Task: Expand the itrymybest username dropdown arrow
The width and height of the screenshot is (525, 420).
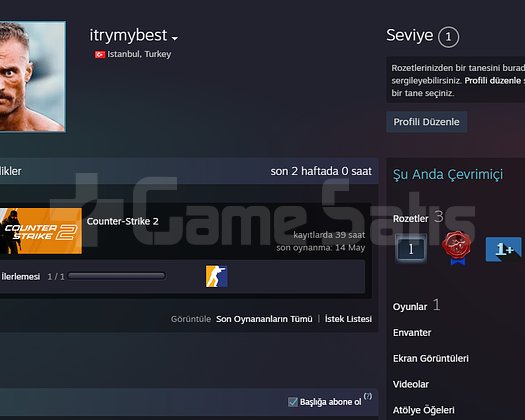Action: point(174,39)
